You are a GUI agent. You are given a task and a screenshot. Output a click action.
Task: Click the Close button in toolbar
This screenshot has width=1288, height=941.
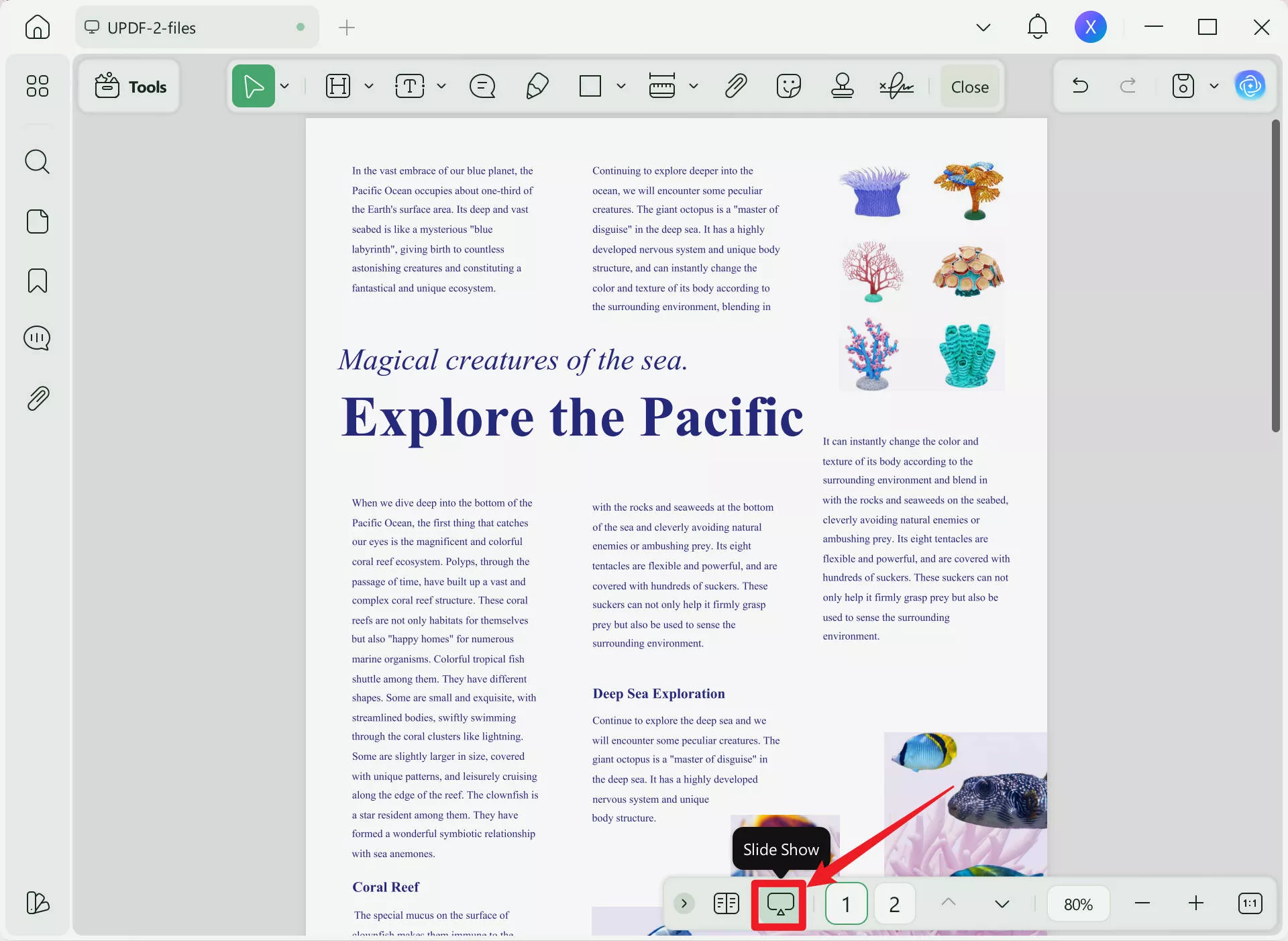point(969,87)
